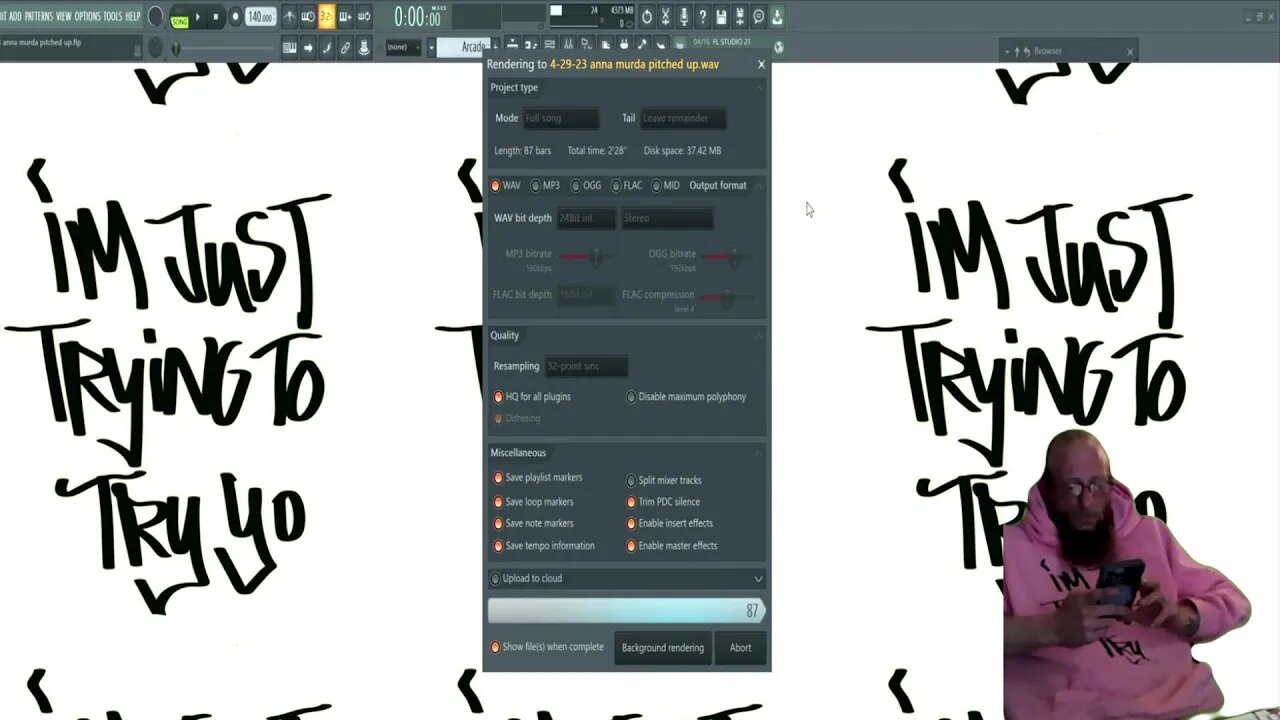
Task: Open the TOOLS menu
Action: click(x=113, y=16)
